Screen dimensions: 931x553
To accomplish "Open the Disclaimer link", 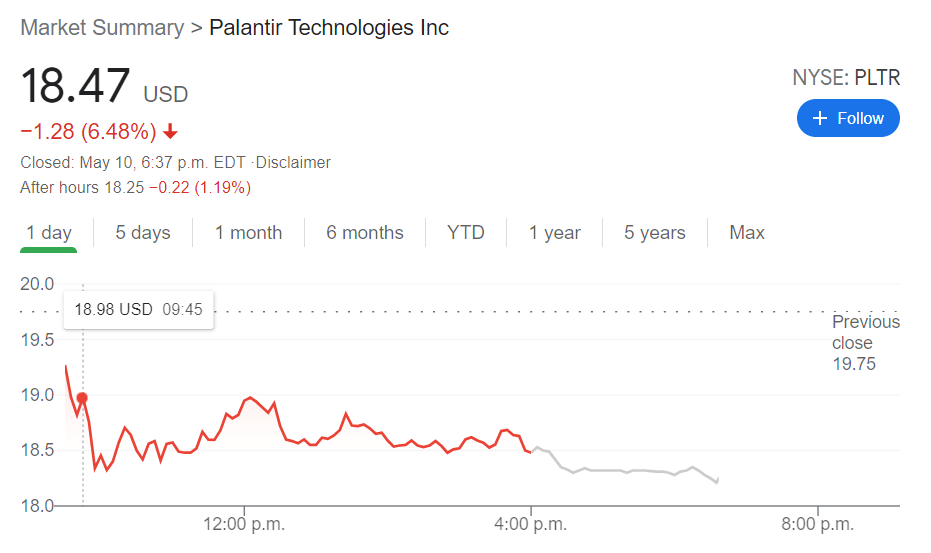I will click(294, 162).
